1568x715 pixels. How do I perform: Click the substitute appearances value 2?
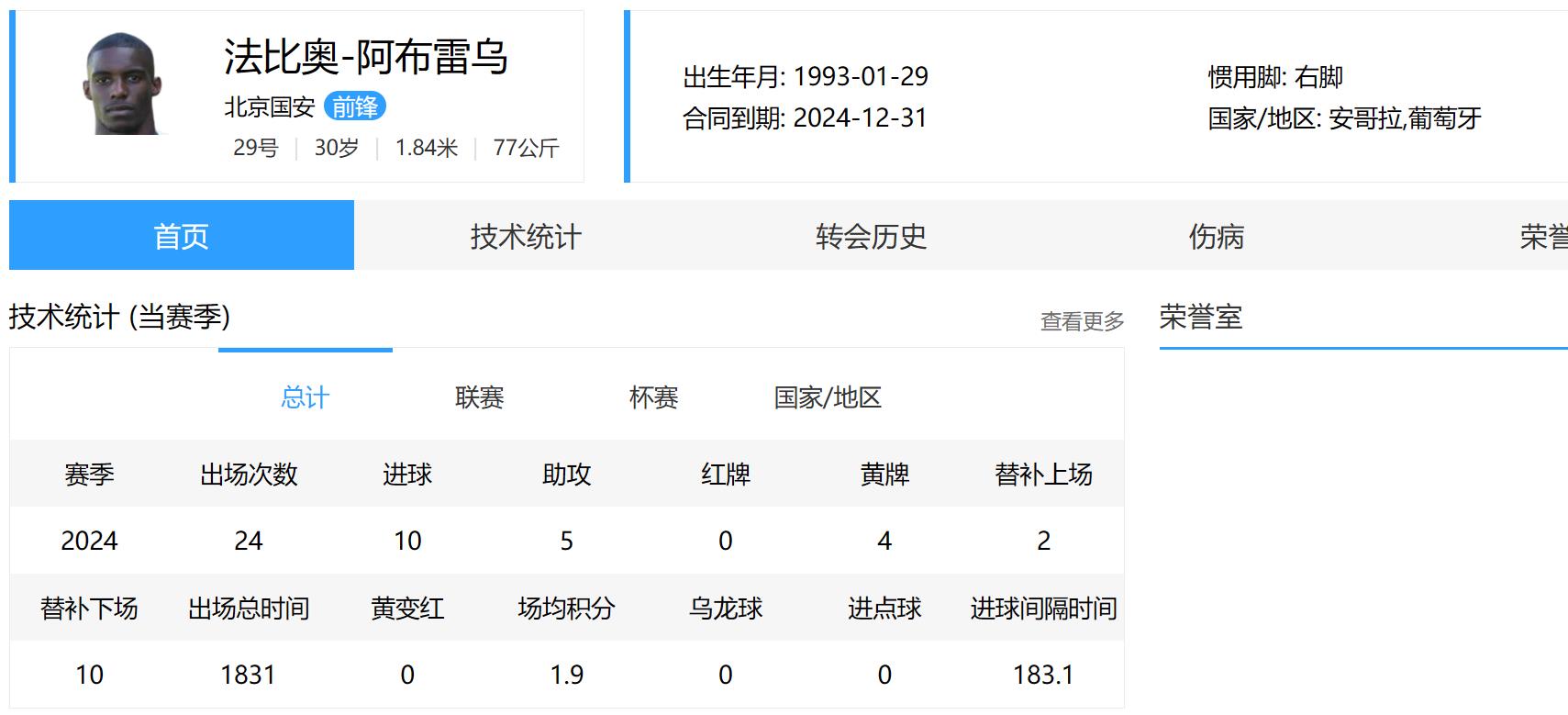pos(1043,541)
